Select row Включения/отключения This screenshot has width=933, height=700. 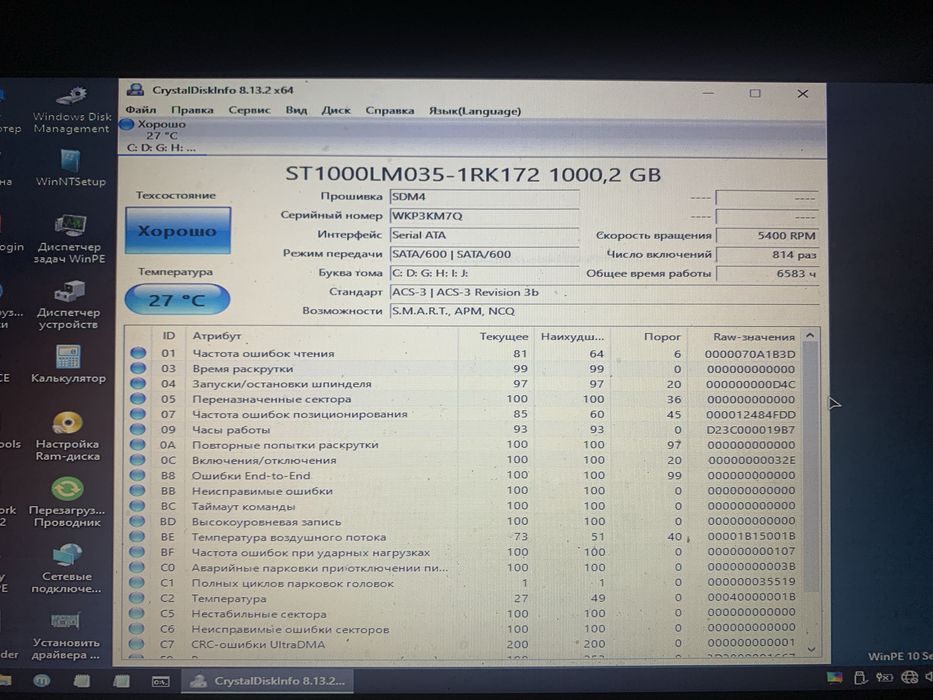pyautogui.click(x=464, y=460)
